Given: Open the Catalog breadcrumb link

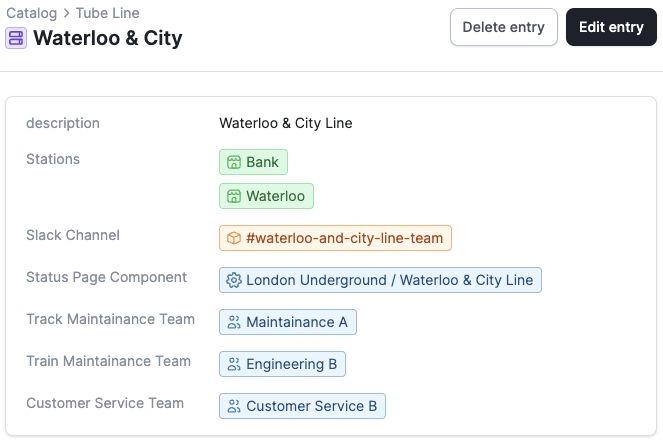Looking at the screenshot, I should point(31,14).
